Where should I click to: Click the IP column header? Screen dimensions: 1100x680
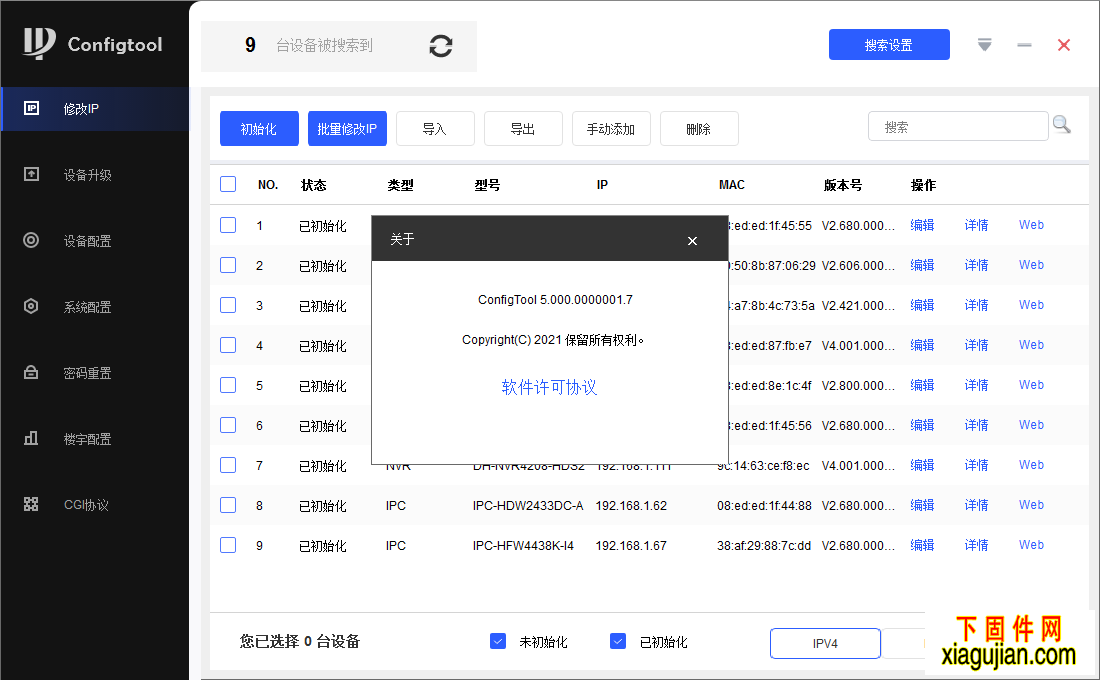602,185
